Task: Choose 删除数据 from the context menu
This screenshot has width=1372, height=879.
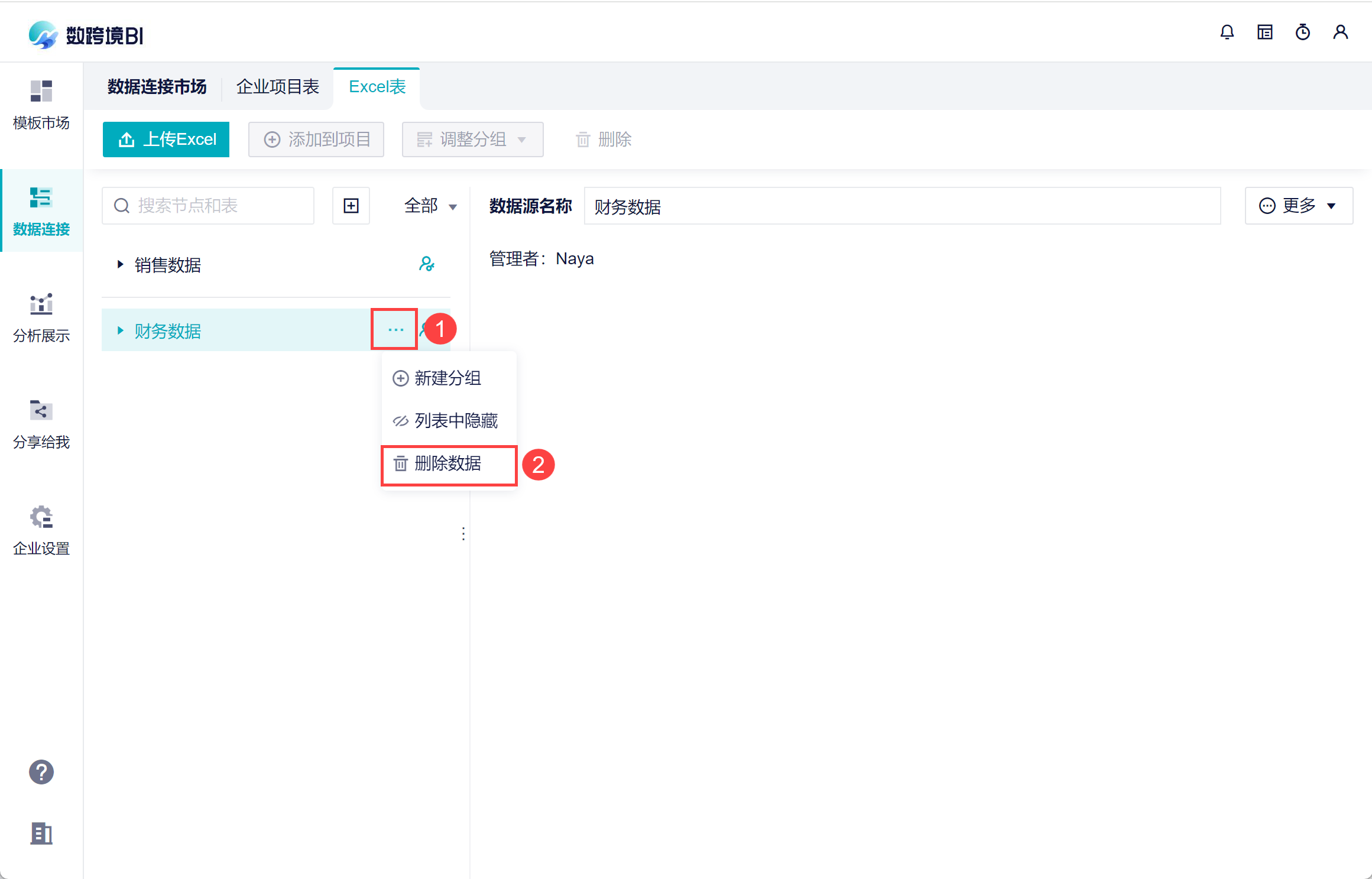Action: (x=448, y=464)
